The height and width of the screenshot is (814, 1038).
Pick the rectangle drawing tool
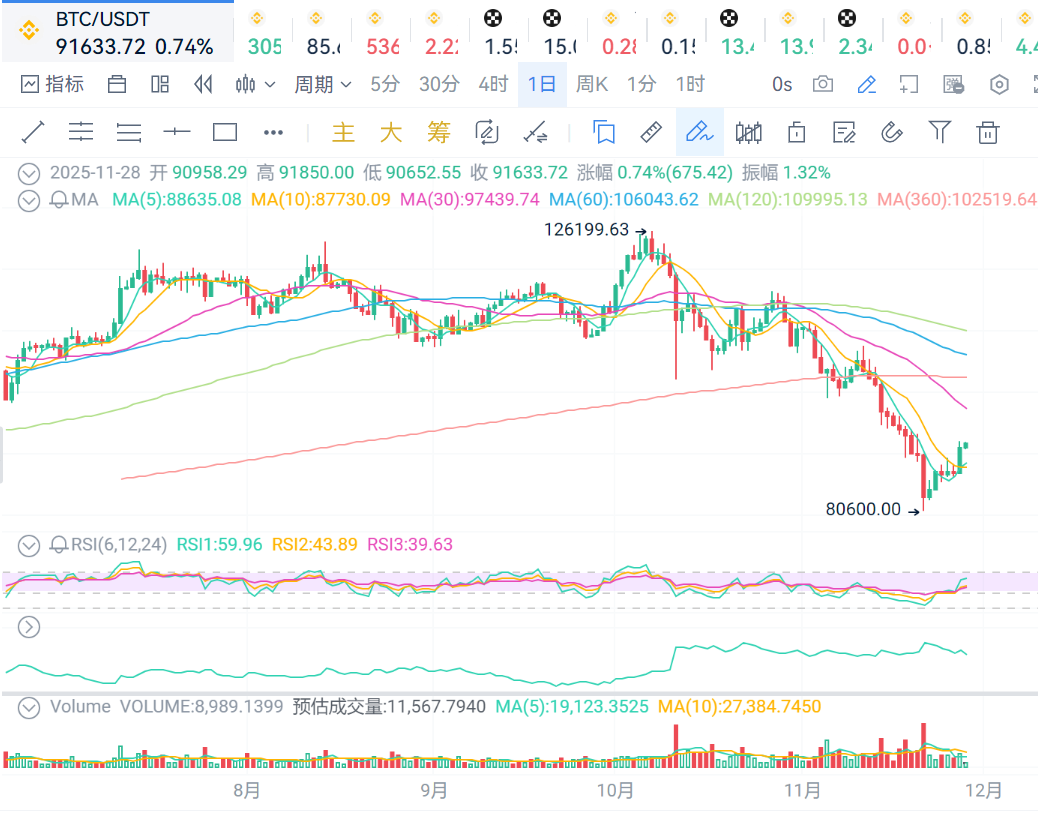click(225, 132)
